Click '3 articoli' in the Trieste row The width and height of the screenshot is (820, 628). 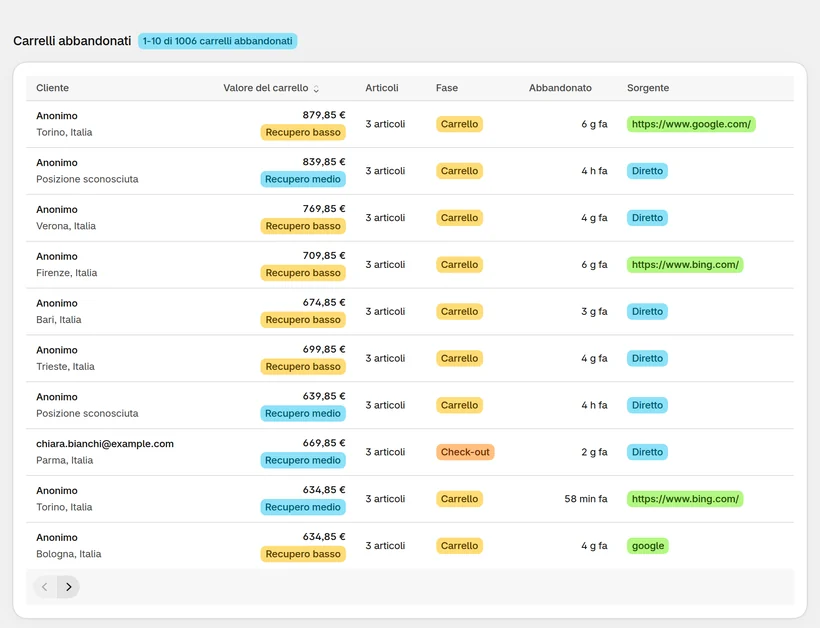pos(385,358)
